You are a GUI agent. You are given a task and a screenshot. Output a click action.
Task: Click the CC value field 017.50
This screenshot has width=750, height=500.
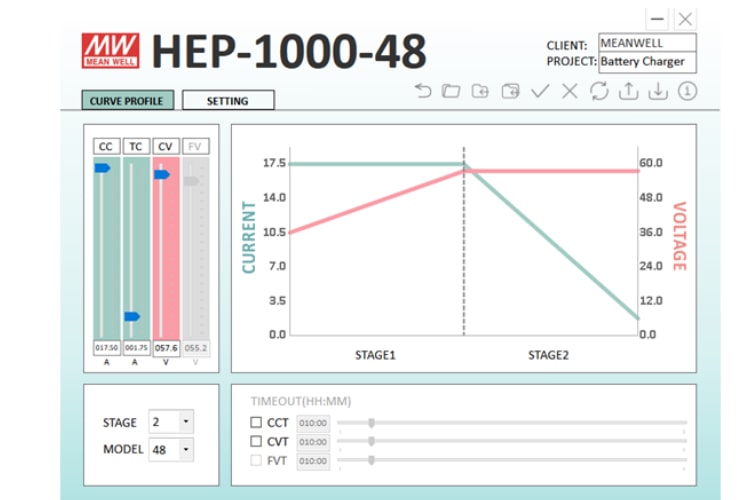pyautogui.click(x=107, y=348)
